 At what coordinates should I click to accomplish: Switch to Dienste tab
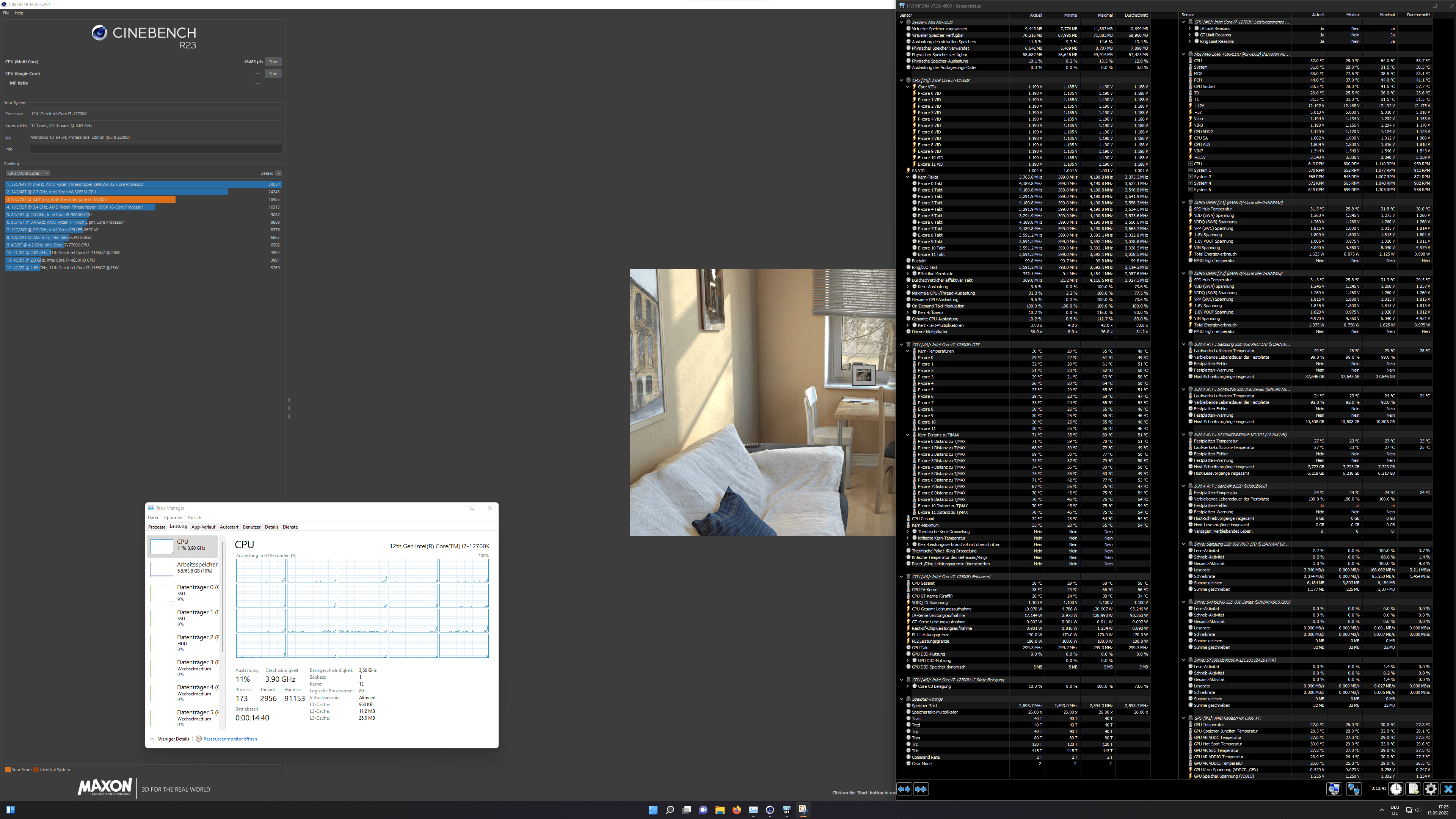(x=290, y=527)
